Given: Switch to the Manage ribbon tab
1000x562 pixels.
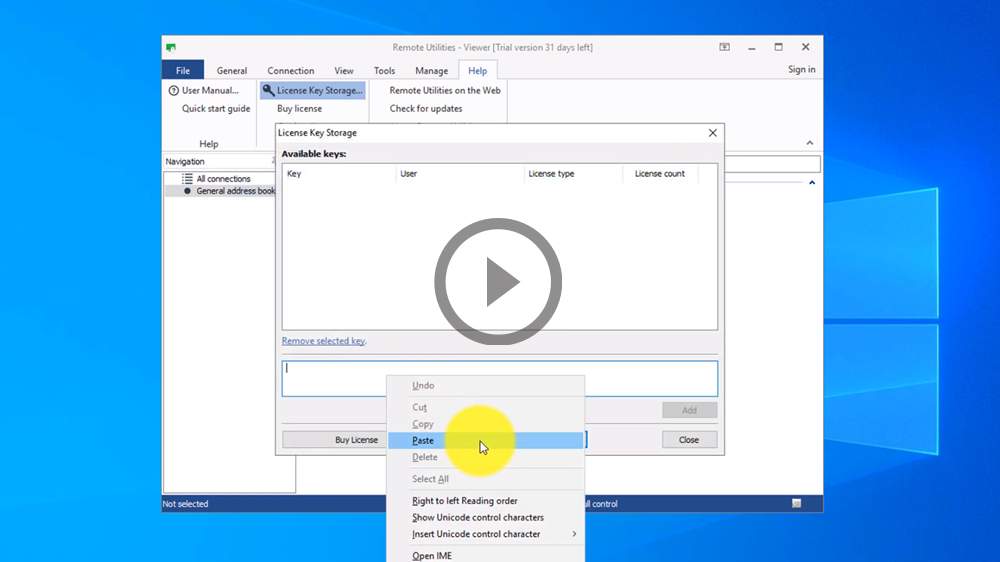Looking at the screenshot, I should [x=432, y=70].
